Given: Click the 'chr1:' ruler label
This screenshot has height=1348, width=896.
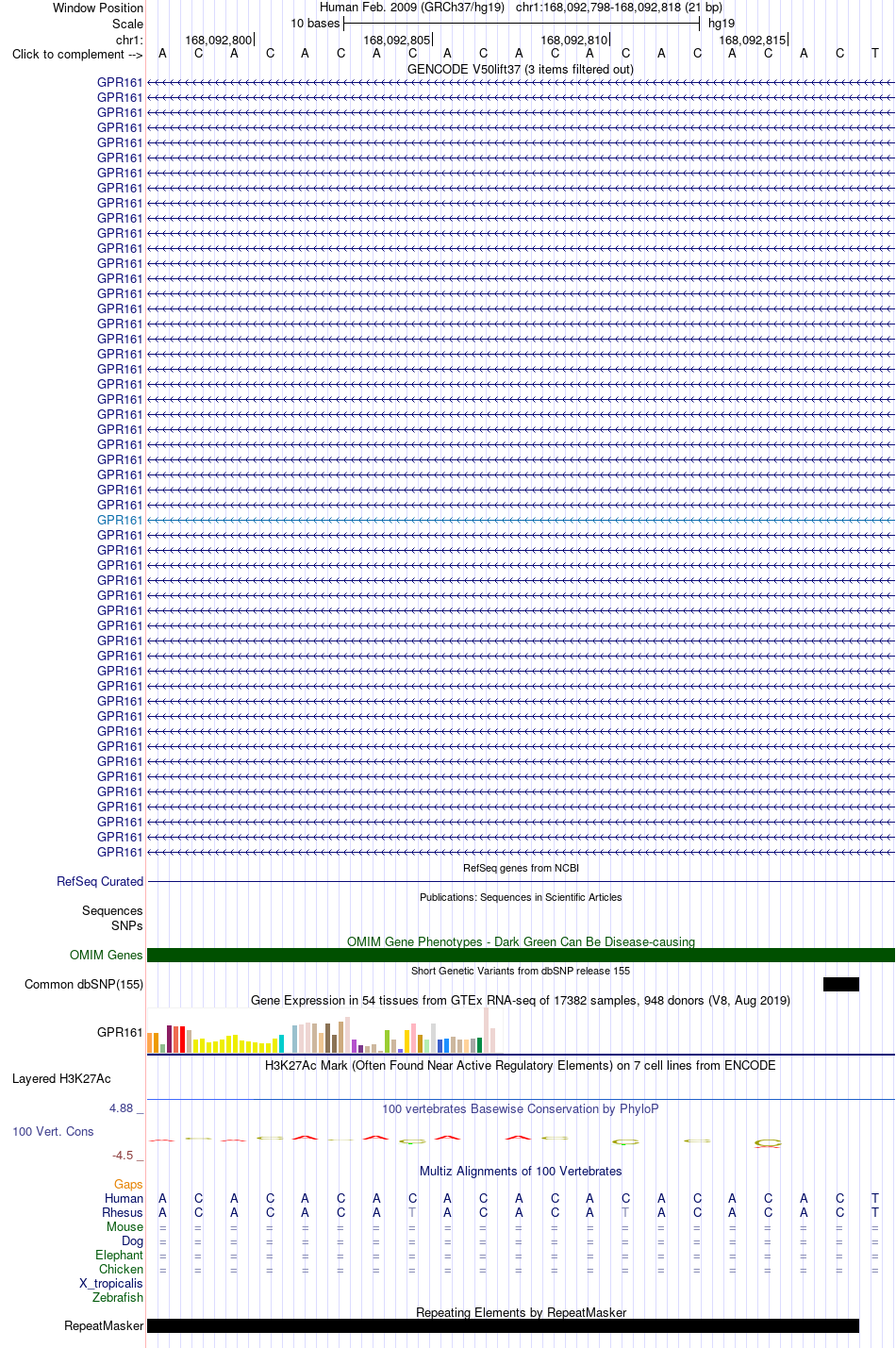Looking at the screenshot, I should coord(129,40).
